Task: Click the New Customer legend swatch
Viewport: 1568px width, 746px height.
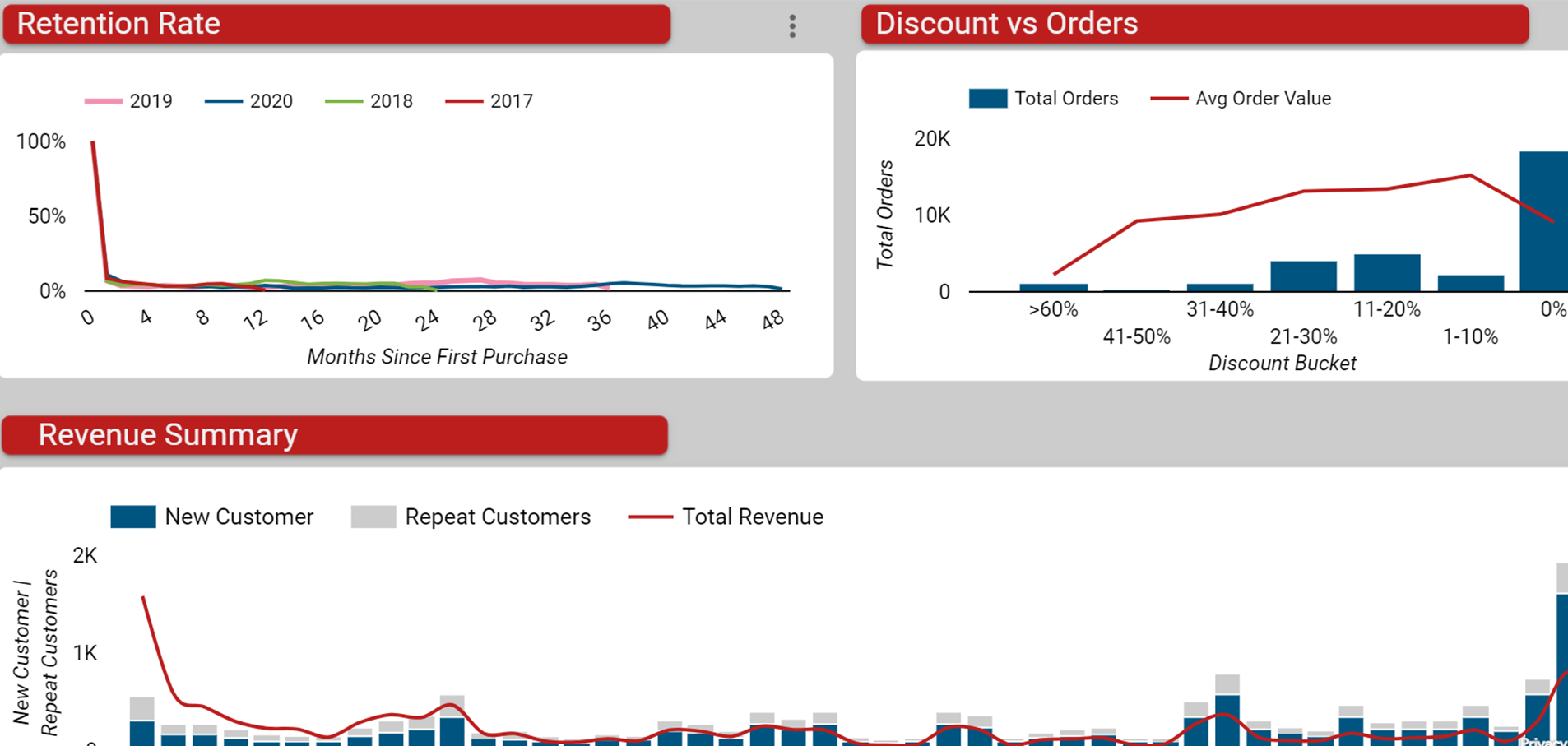Action: click(133, 517)
